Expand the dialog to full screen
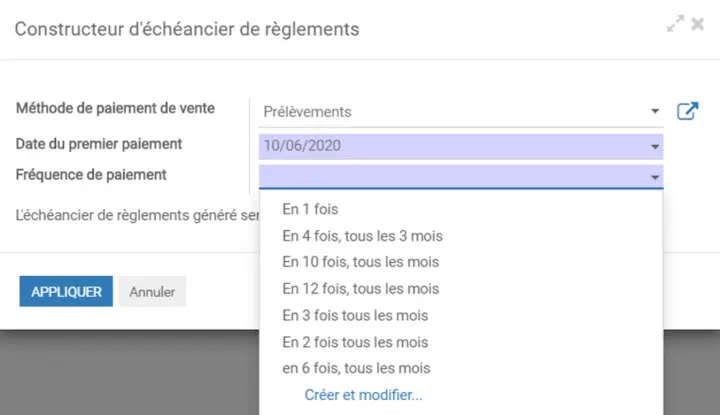Viewport: 720px width, 415px height. [675, 24]
